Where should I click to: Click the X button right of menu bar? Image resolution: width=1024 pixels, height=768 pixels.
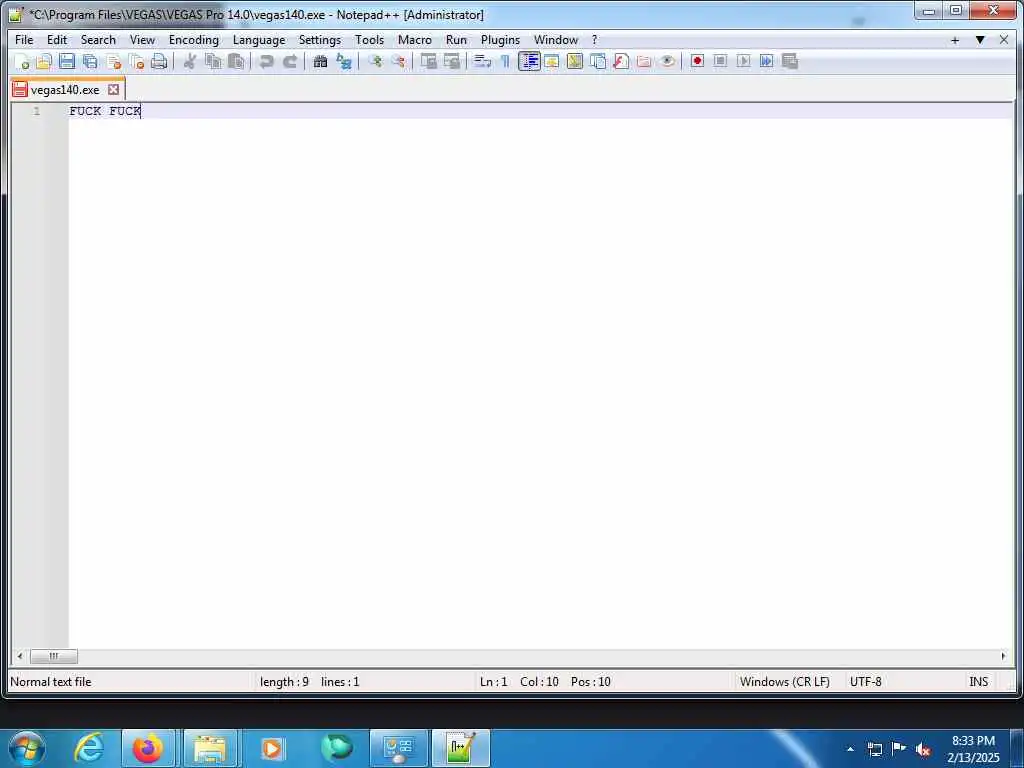coord(1004,40)
